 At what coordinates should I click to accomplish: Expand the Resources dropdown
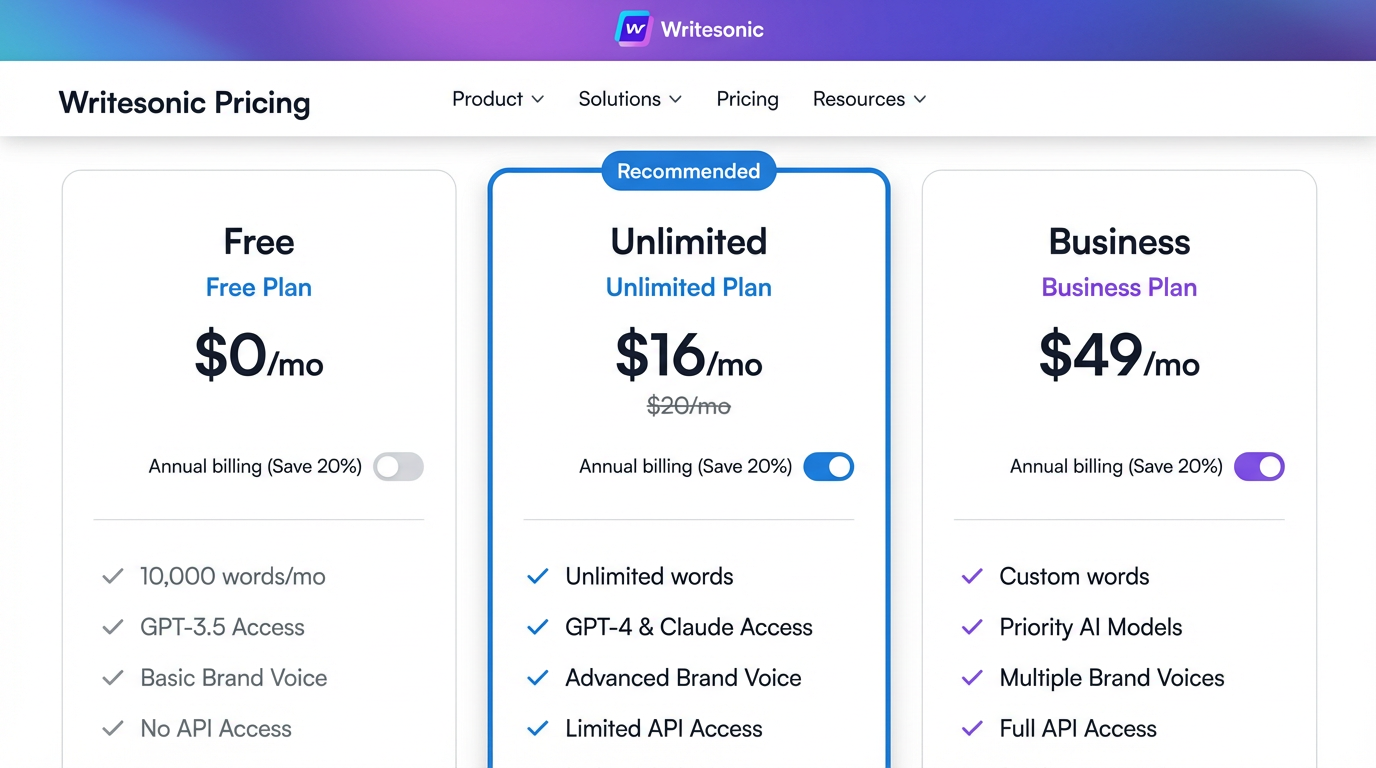click(868, 99)
